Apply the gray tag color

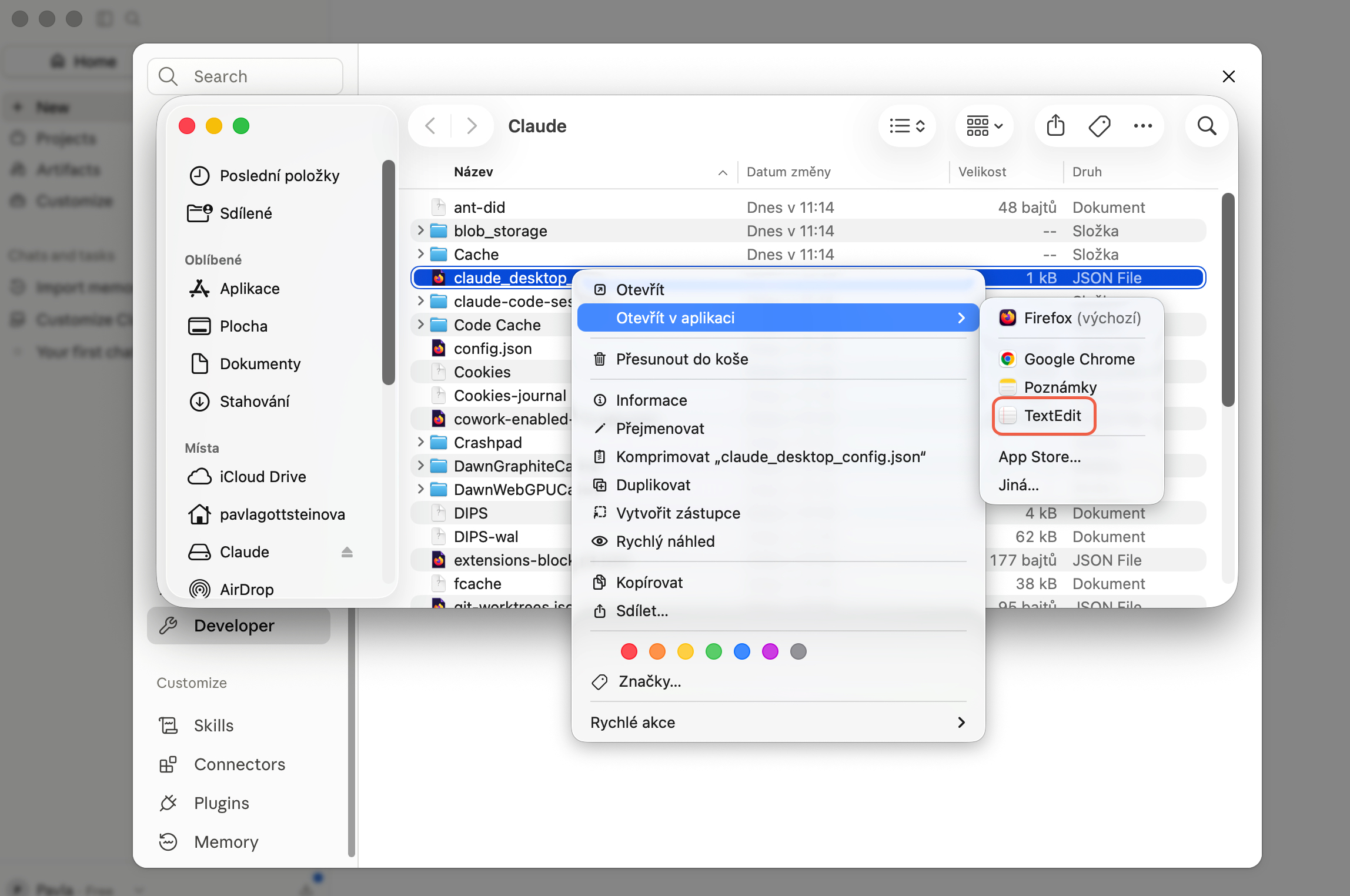coord(798,651)
